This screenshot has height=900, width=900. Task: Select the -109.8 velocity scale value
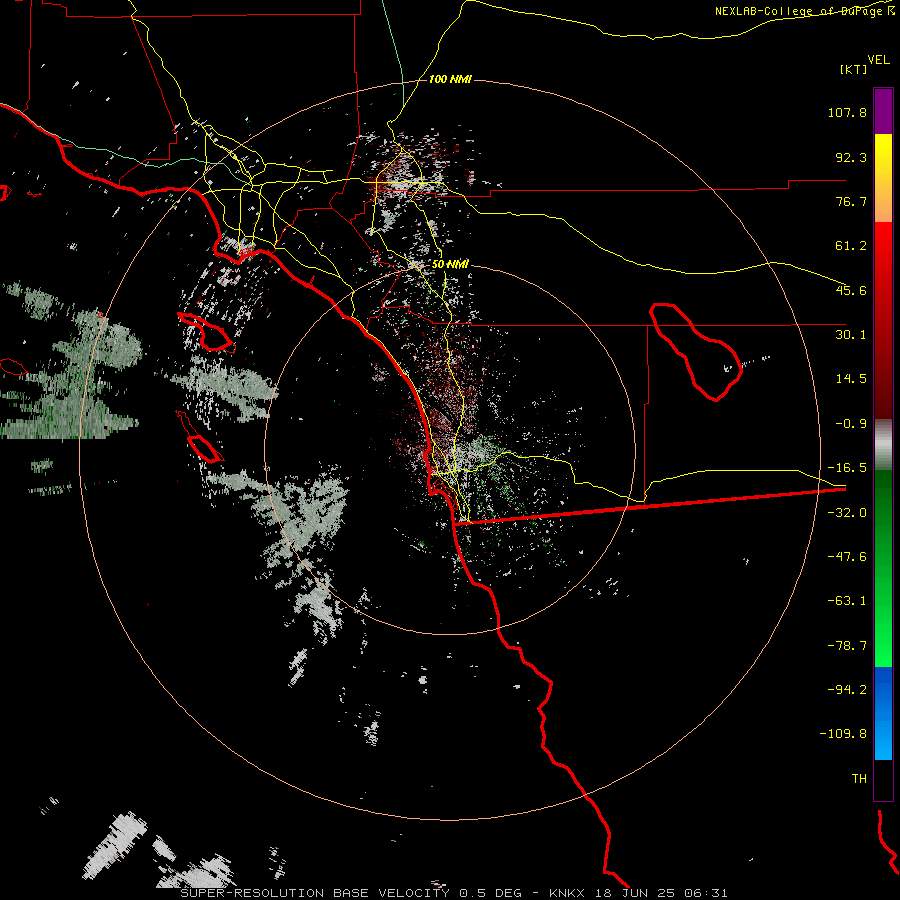point(843,734)
